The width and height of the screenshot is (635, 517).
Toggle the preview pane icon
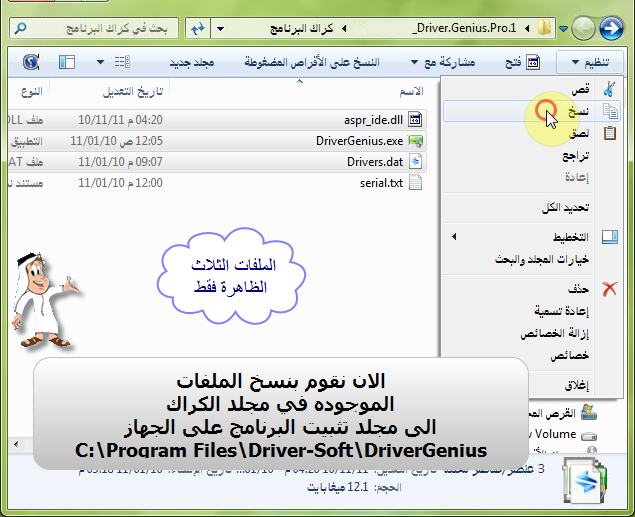[x=67, y=62]
